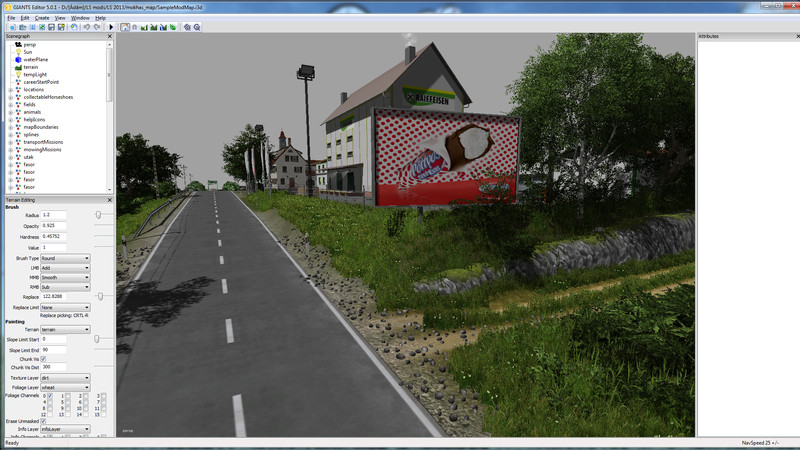Click the Opacity input field

(x=54, y=226)
